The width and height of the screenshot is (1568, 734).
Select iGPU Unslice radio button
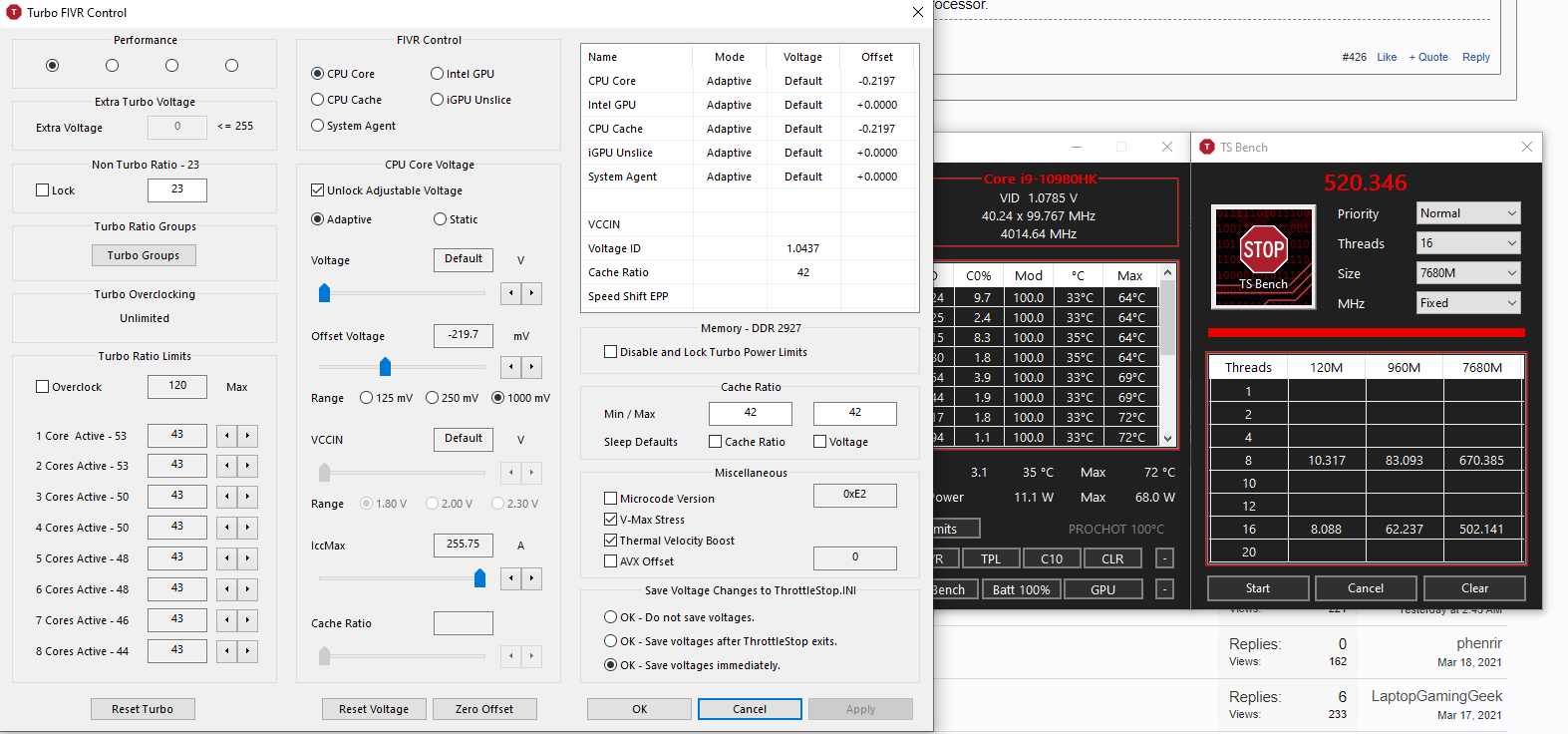click(470, 100)
